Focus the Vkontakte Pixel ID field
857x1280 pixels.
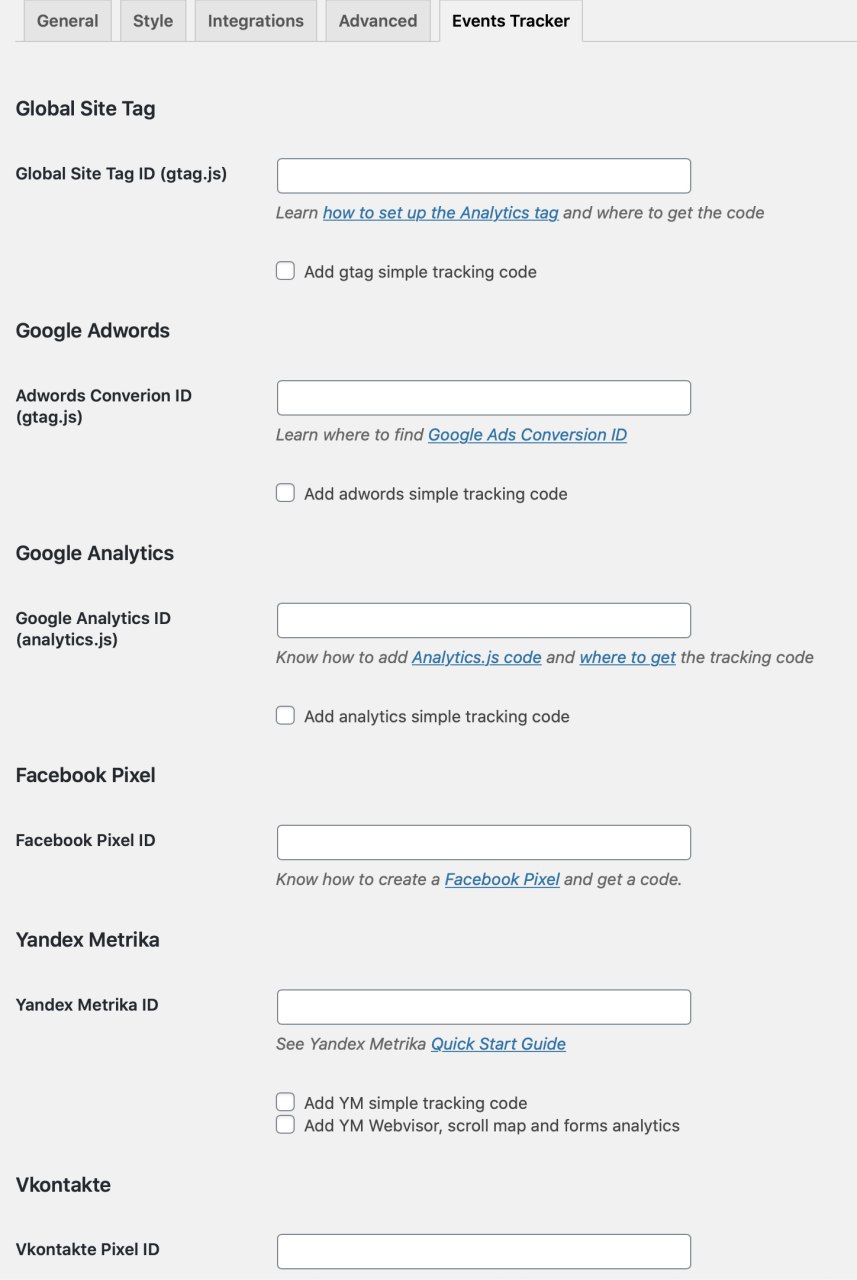pos(484,1251)
